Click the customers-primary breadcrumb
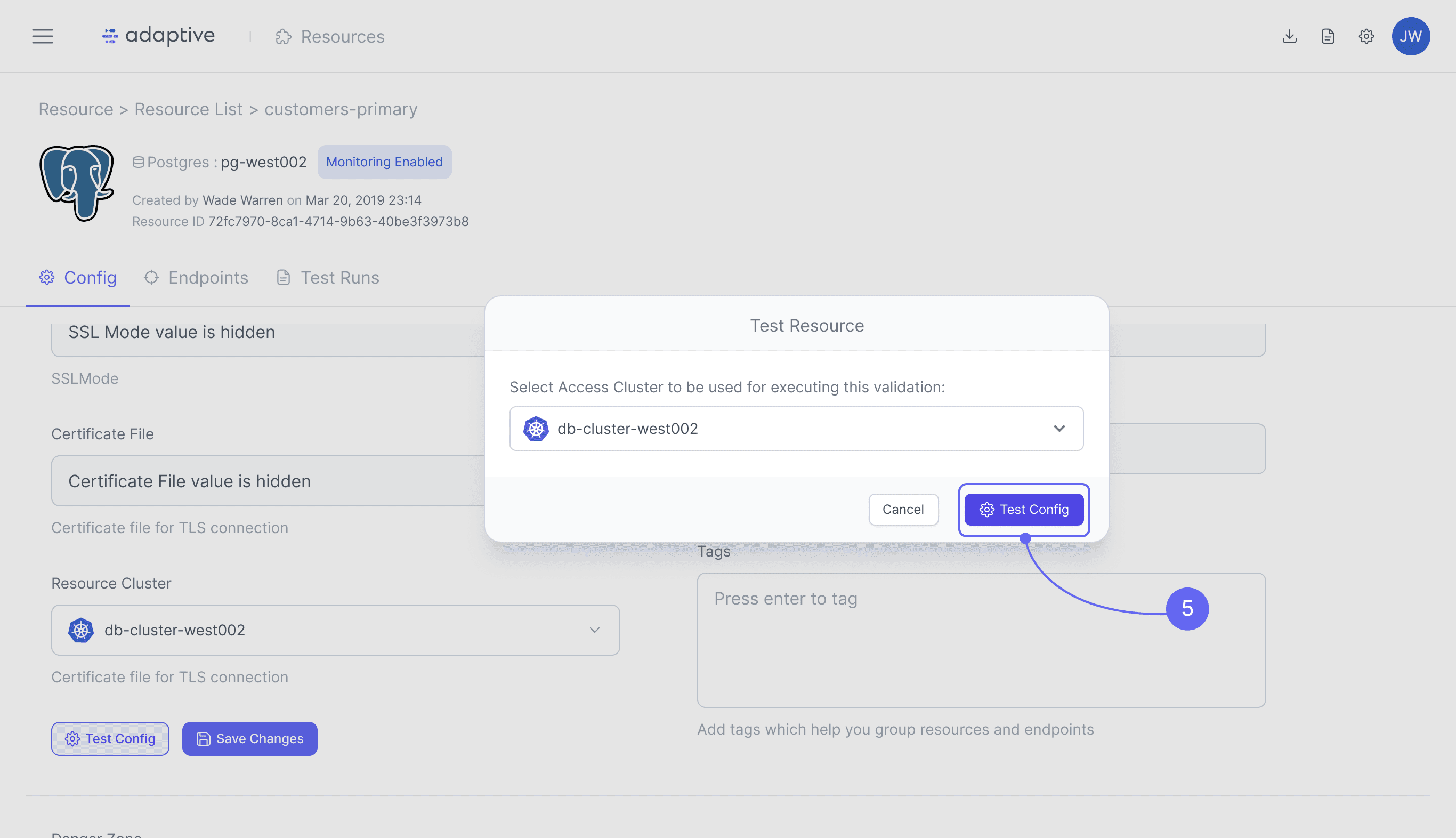 point(341,109)
